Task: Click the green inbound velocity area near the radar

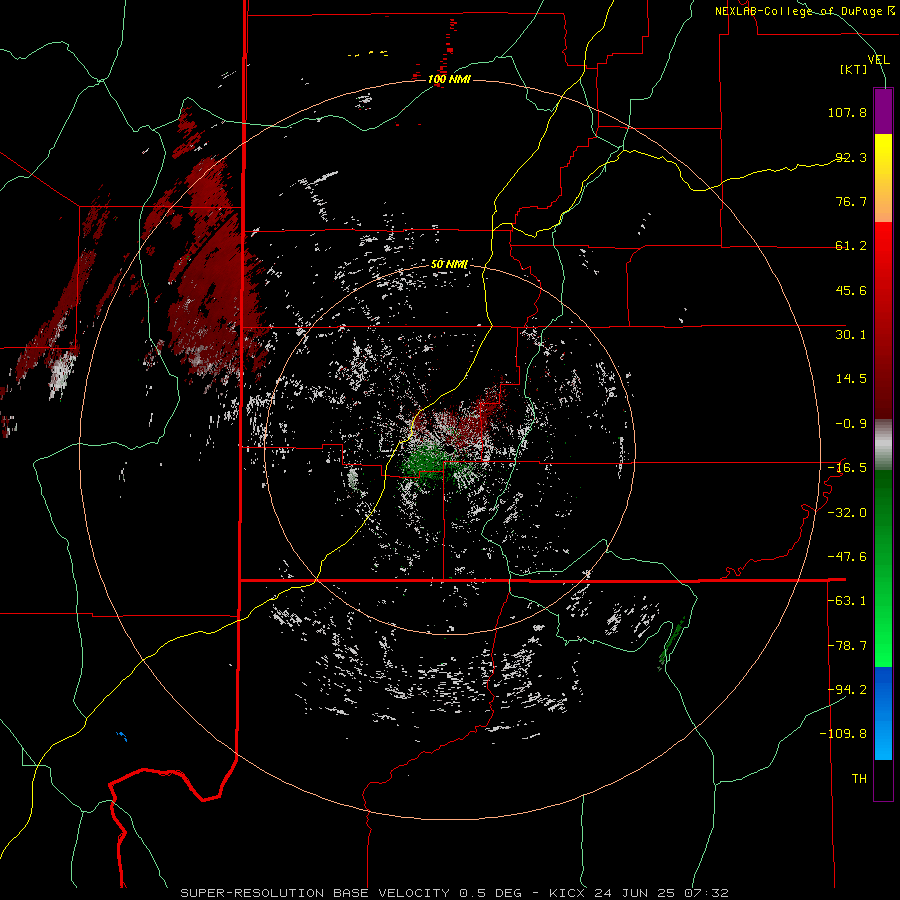Action: [426, 462]
